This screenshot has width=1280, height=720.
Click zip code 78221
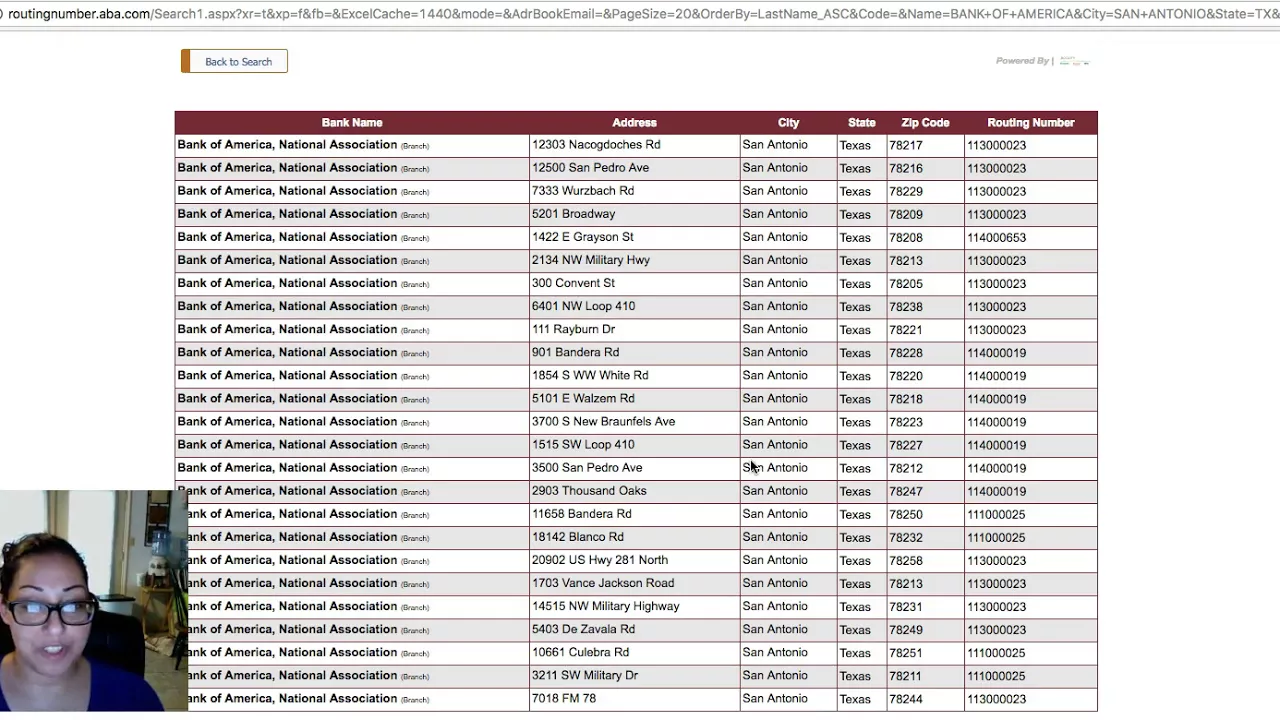[906, 330]
